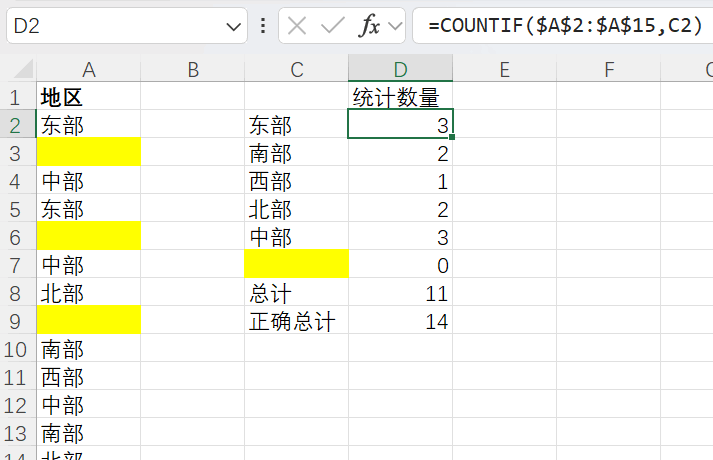Click header cell 统计数量 in D1
713x460 pixels.
click(x=401, y=96)
